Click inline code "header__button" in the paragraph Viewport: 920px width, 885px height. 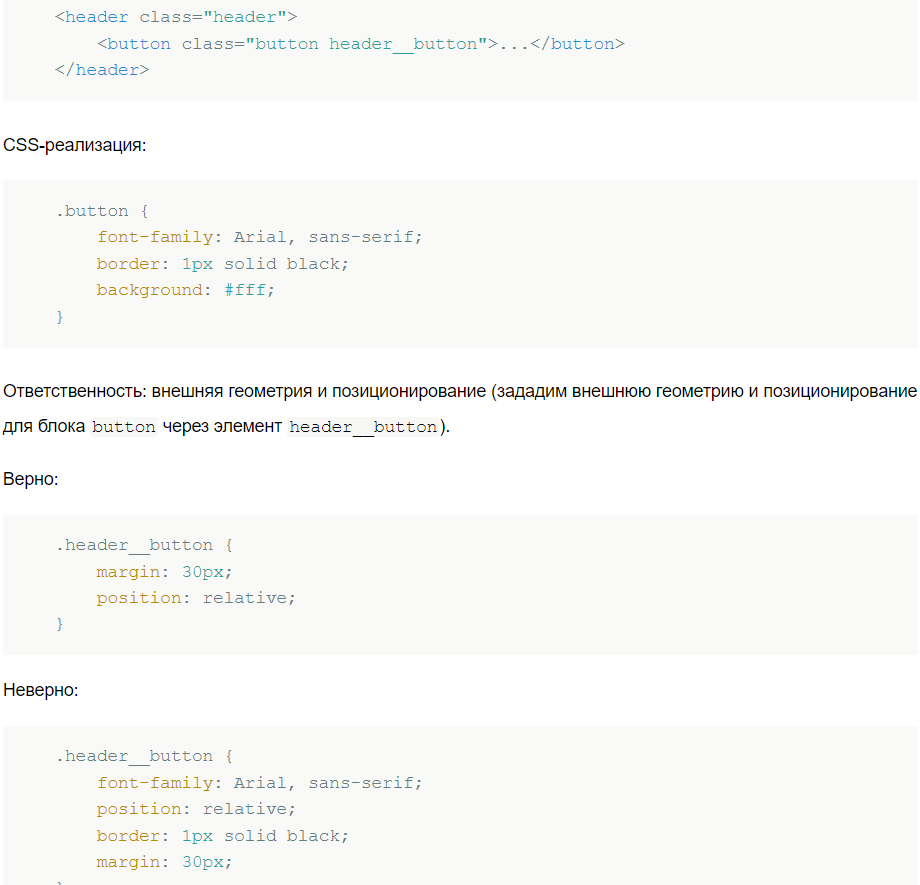[363, 427]
